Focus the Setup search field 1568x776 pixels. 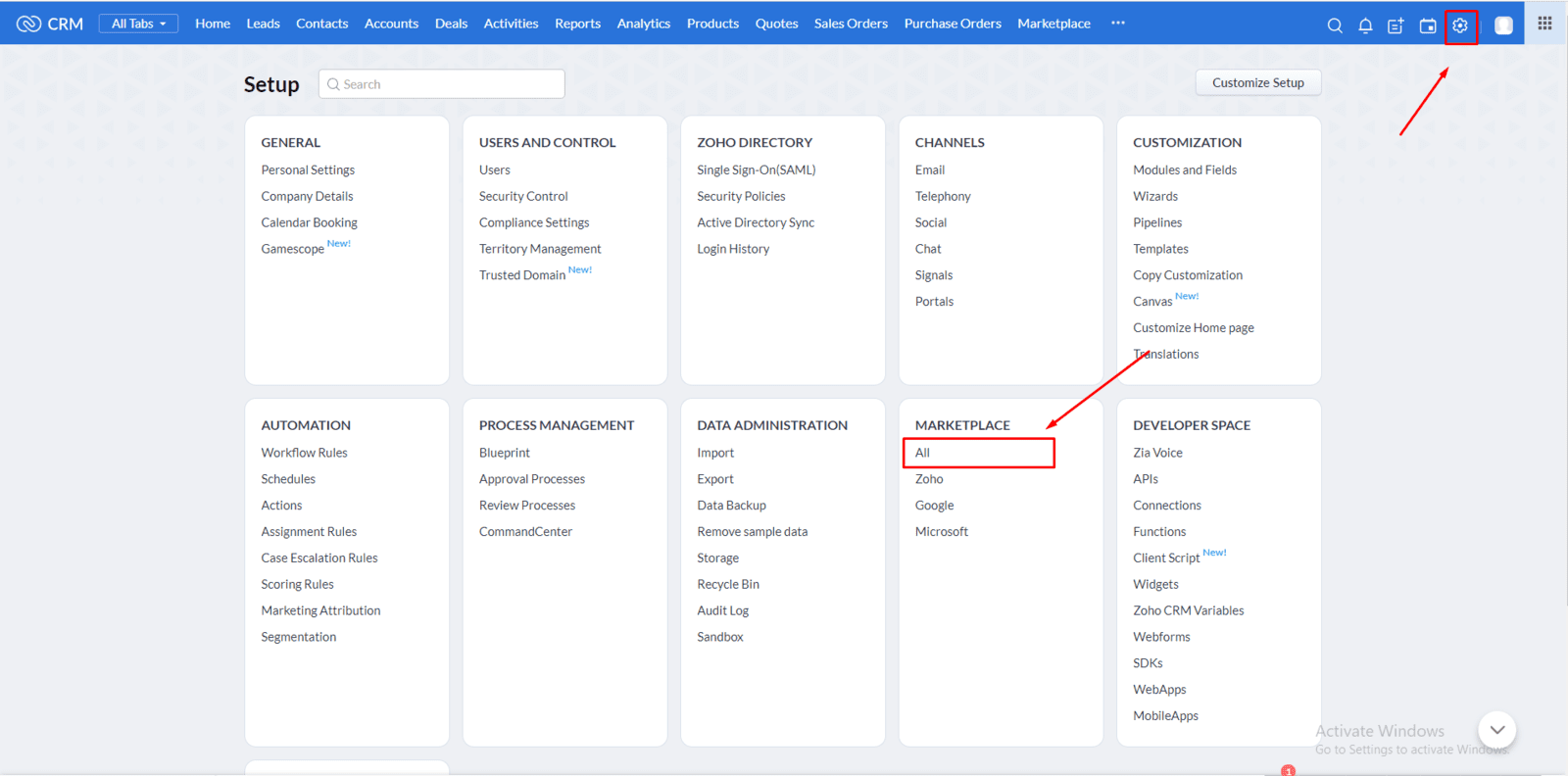pyautogui.click(x=442, y=84)
